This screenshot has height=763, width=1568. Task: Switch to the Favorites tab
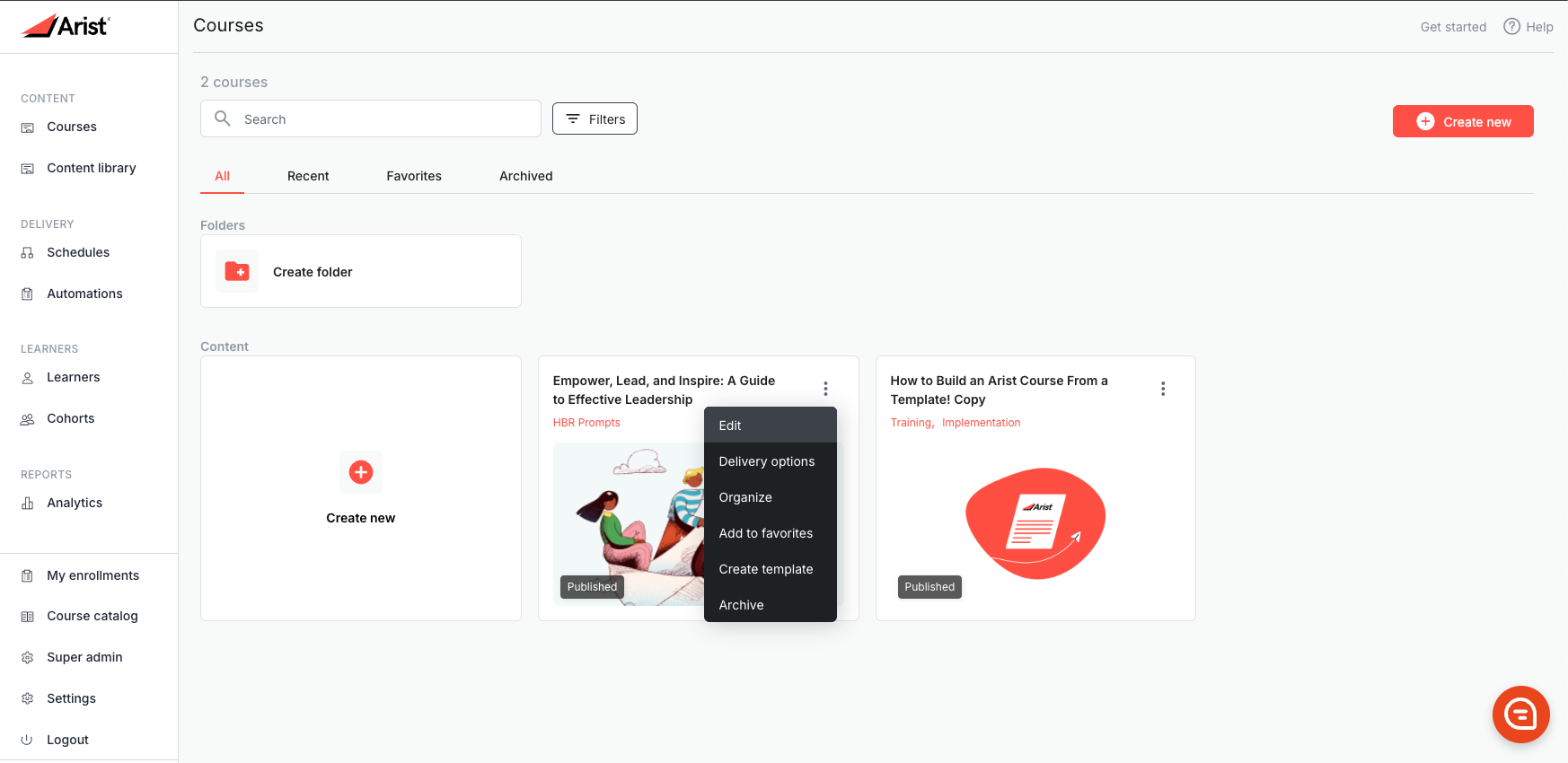click(414, 176)
